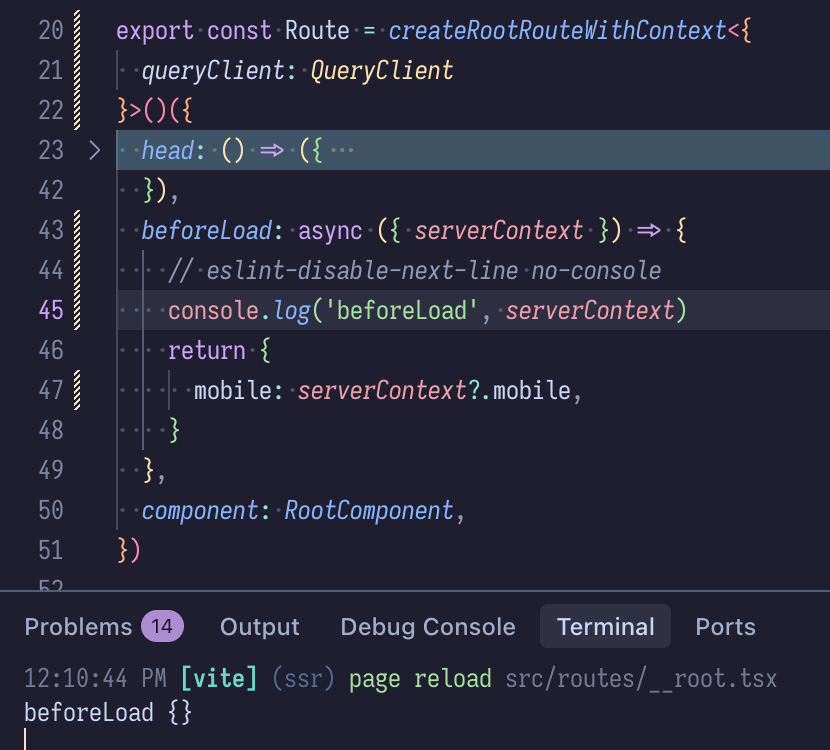The image size is (830, 750).
Task: Click serverContext argument in console.log call
Action: tap(589, 310)
